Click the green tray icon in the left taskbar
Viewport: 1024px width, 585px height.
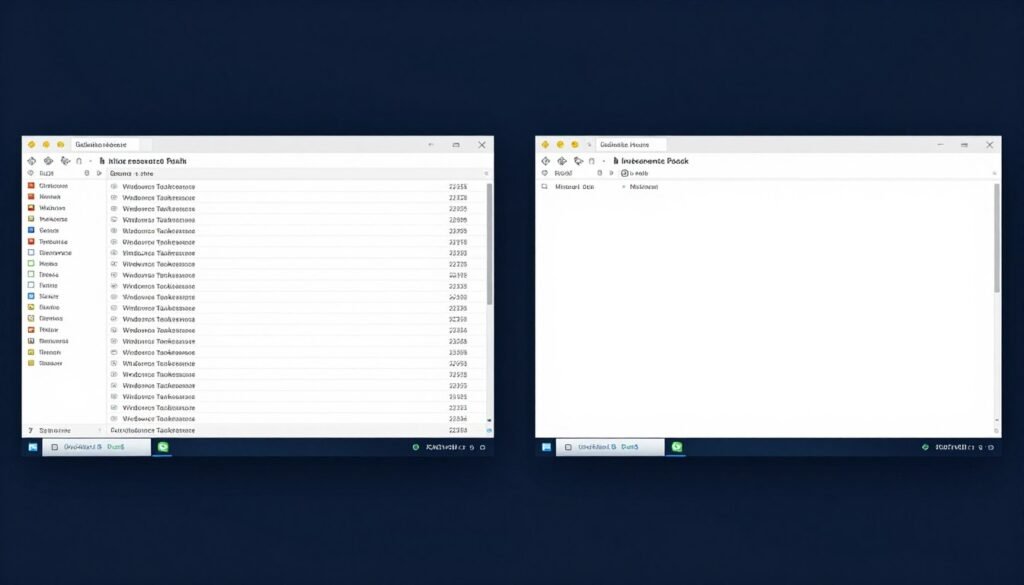(162, 447)
